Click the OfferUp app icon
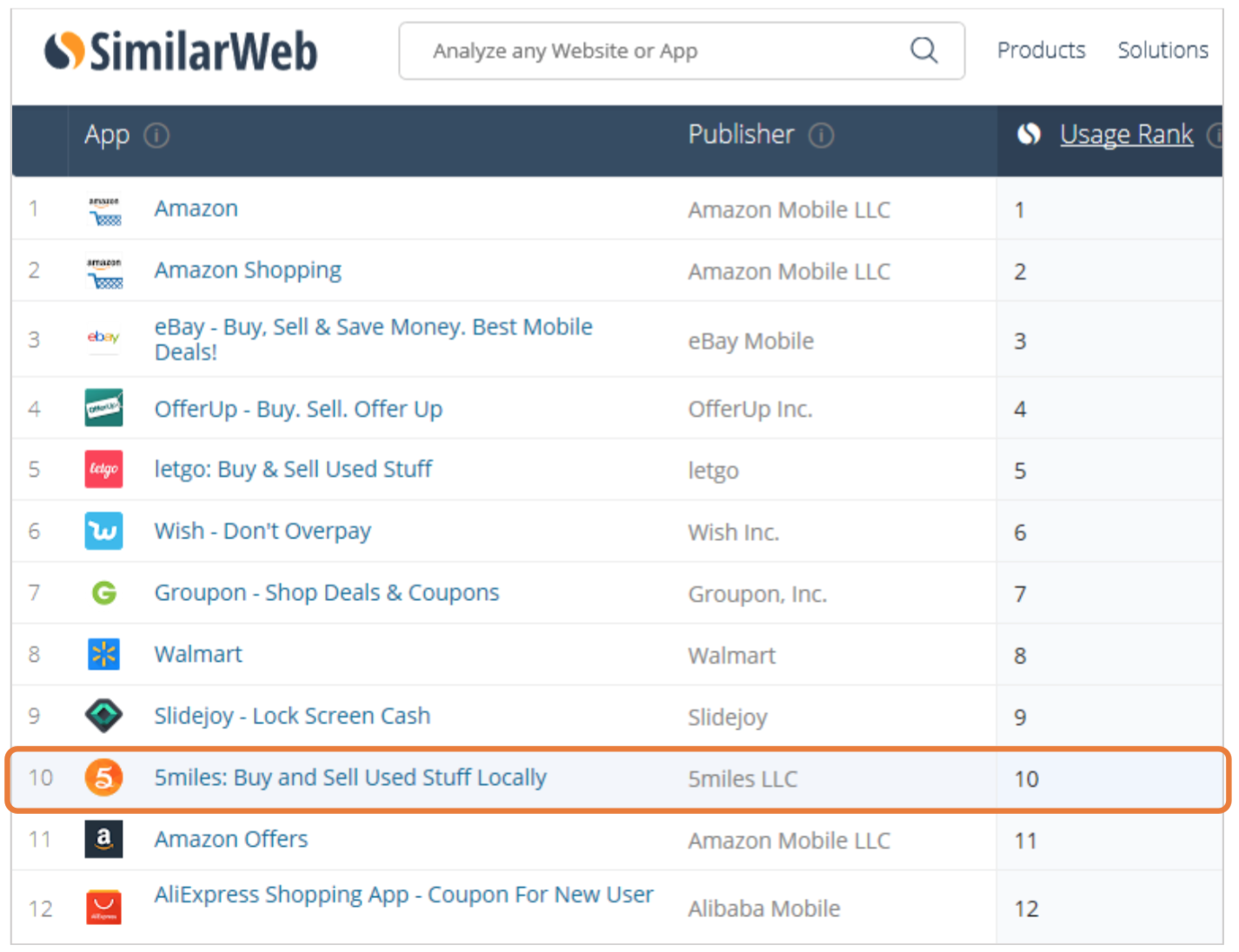Screen dimensions: 1239x952 (x=103, y=408)
